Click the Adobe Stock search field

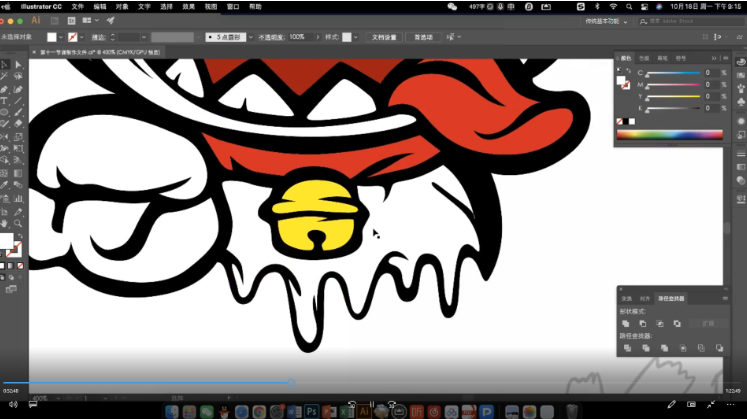691,21
